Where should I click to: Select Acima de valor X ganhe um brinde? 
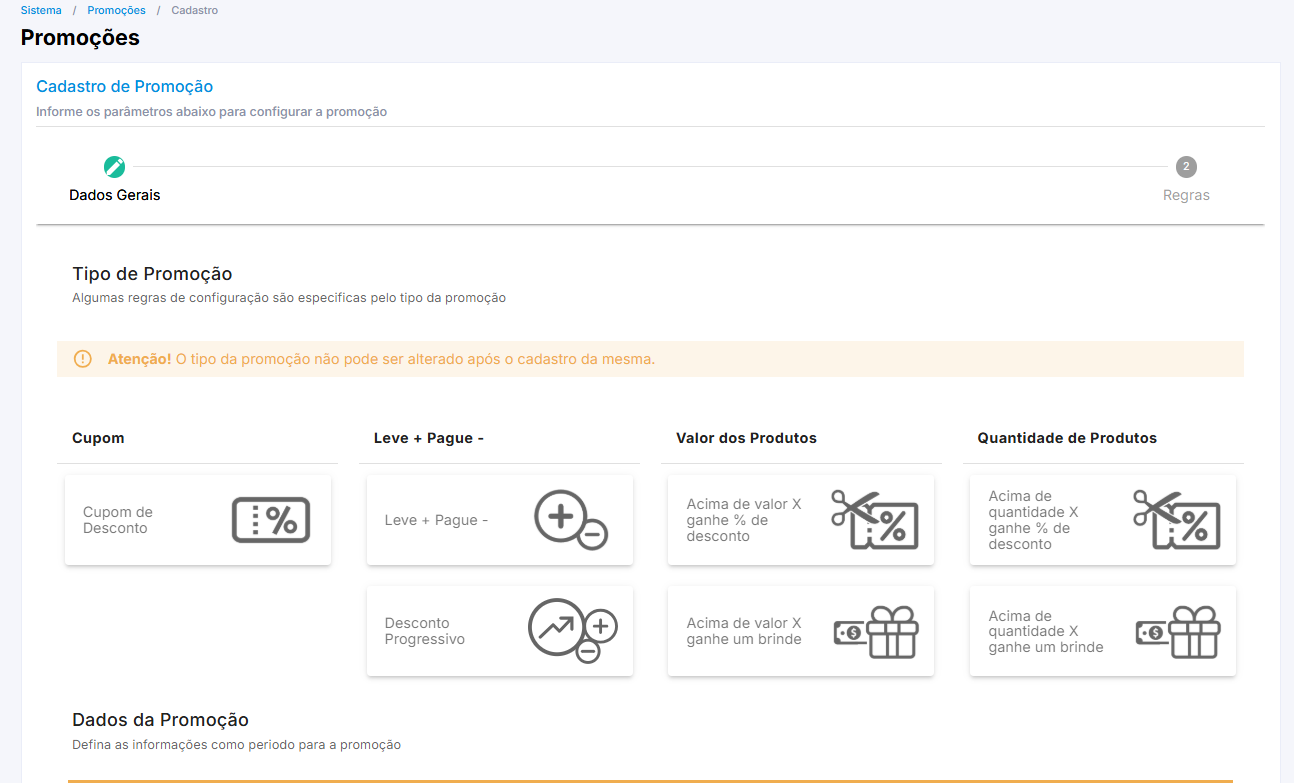pyautogui.click(x=744, y=631)
